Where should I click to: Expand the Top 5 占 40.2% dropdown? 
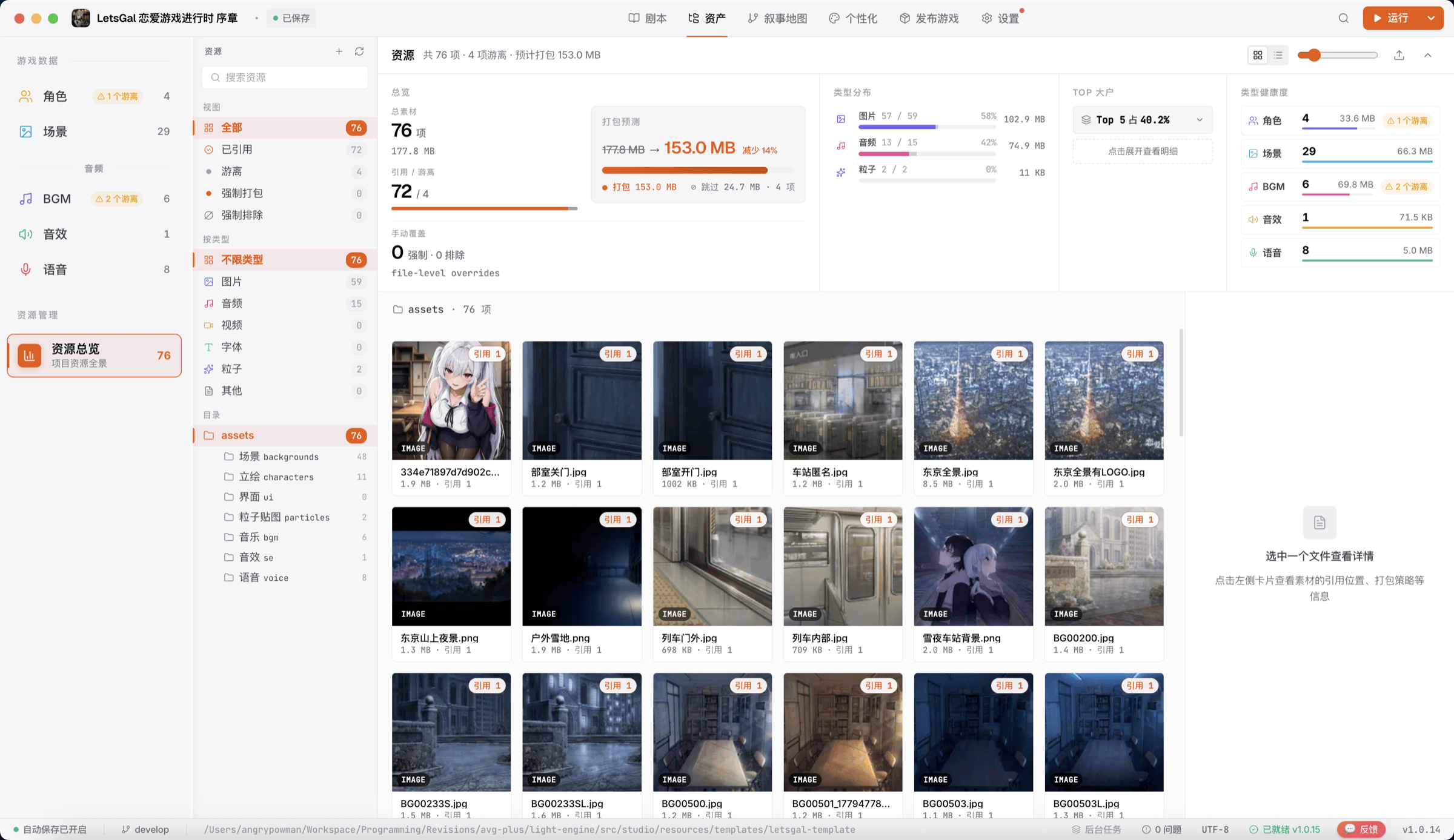coord(1142,120)
